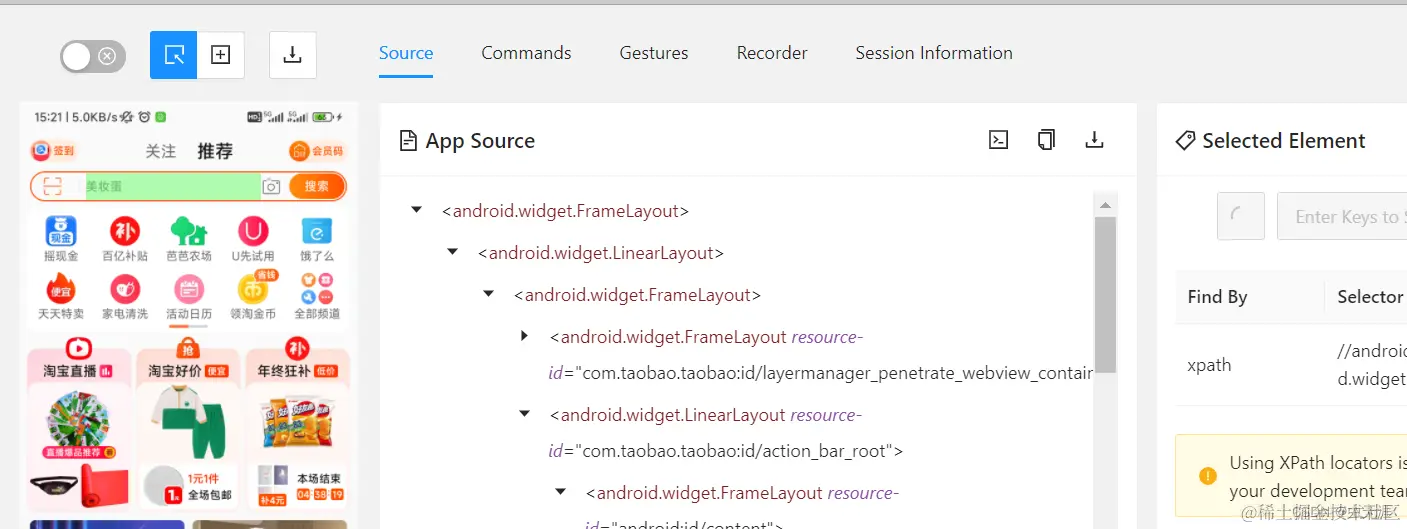This screenshot has width=1407, height=529.
Task: Tap the 本场结束 countdown tile
Action: pos(297,485)
